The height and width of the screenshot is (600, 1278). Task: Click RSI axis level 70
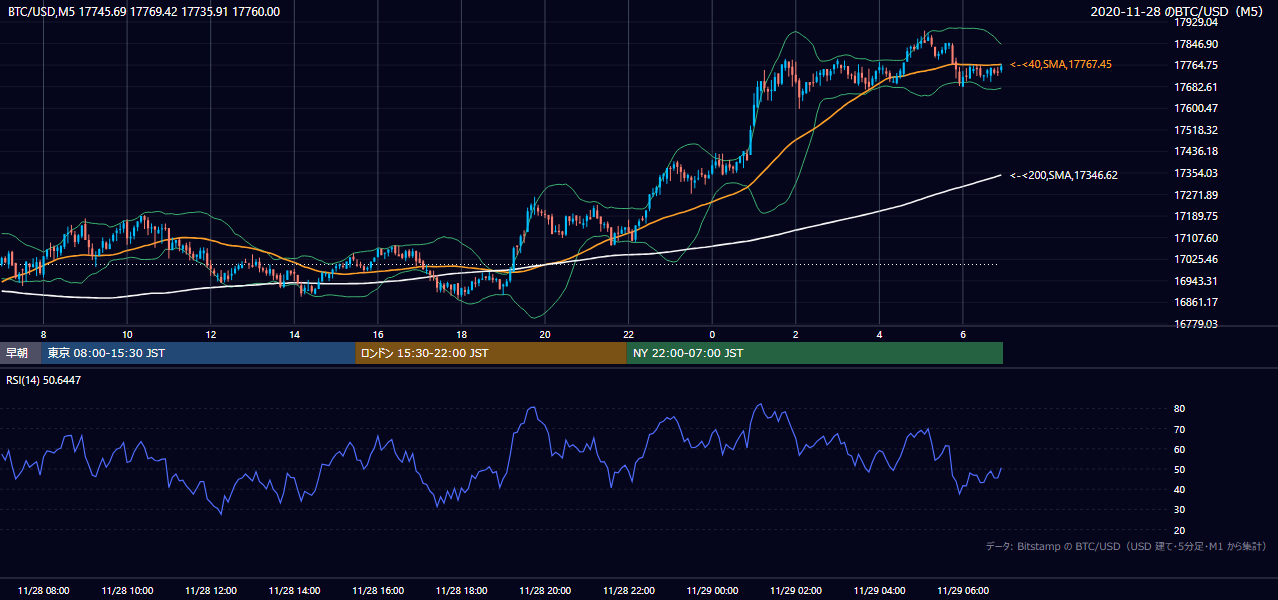pyautogui.click(x=1180, y=429)
